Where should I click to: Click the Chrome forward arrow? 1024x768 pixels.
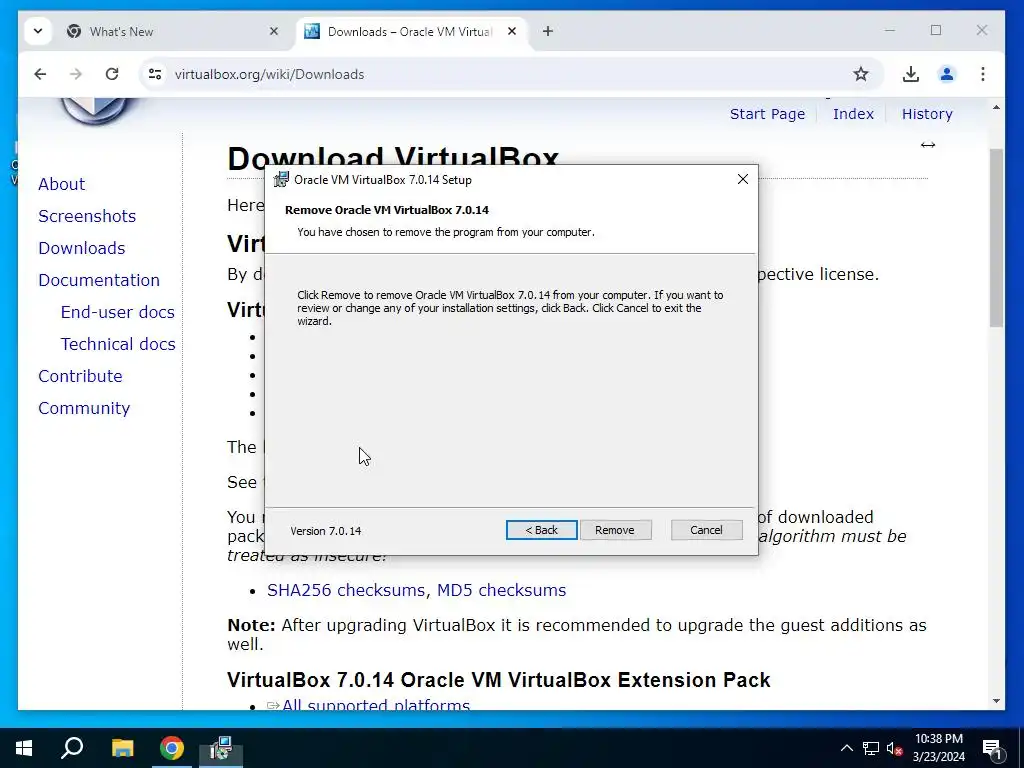click(x=76, y=74)
